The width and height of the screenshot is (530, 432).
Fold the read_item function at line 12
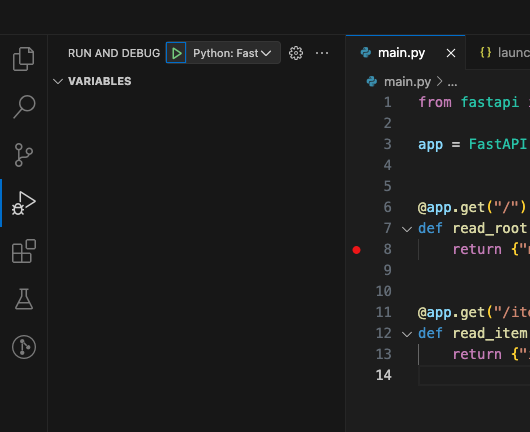407,334
